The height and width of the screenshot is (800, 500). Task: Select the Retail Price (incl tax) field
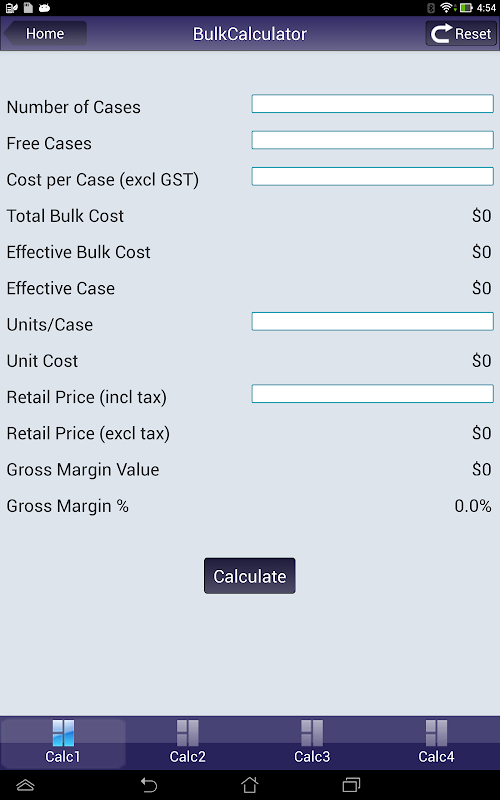[372, 394]
